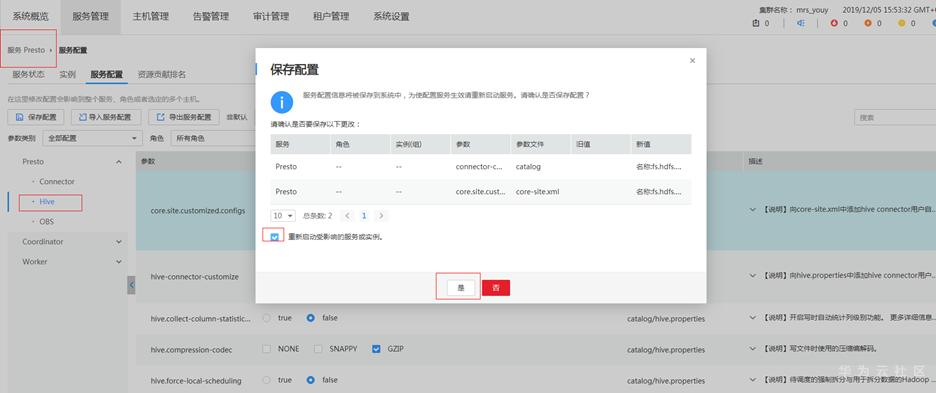Screen dimensions: 936x393
Task: Open the 系统设置 top menu
Action: pyautogui.click(x=391, y=17)
